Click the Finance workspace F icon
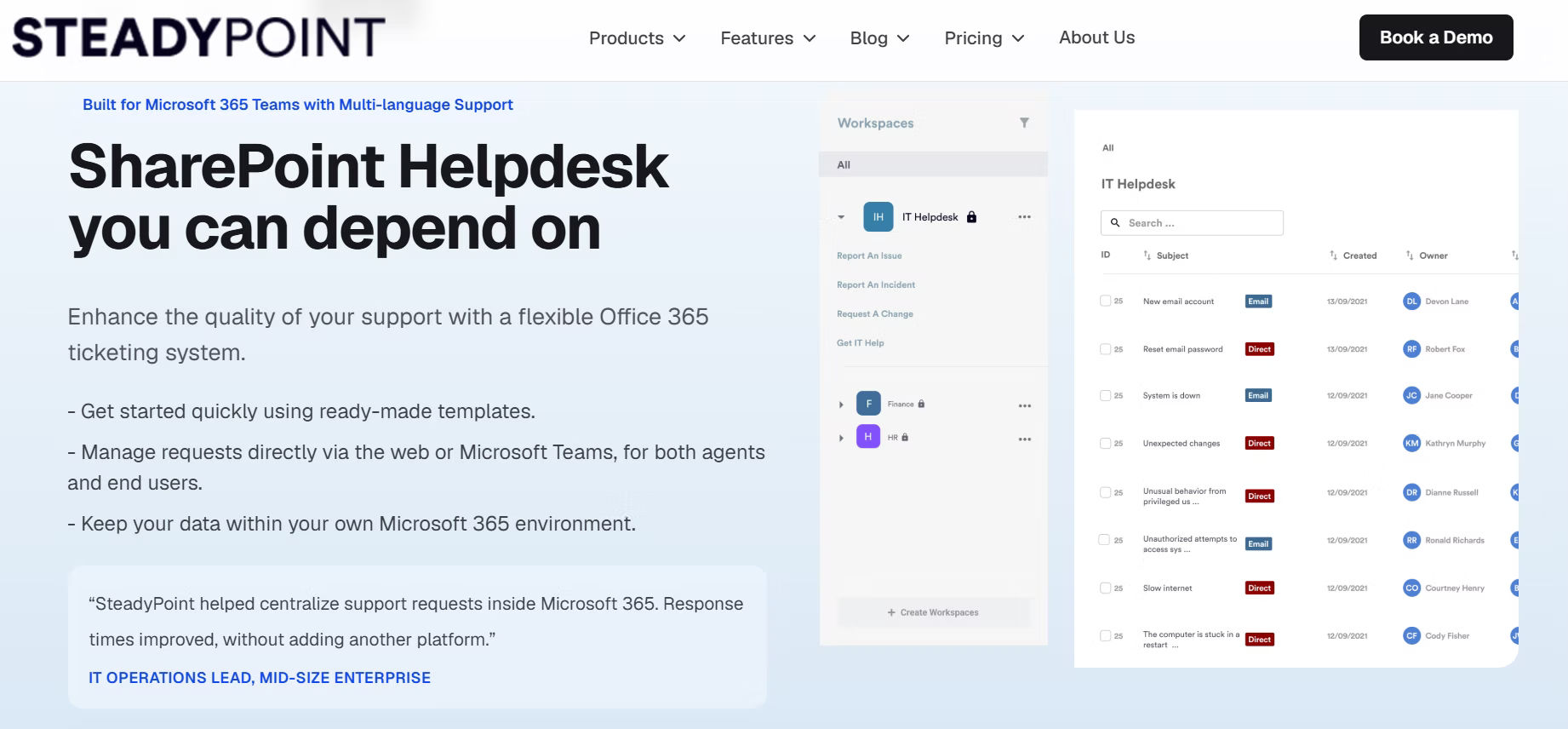 (868, 404)
